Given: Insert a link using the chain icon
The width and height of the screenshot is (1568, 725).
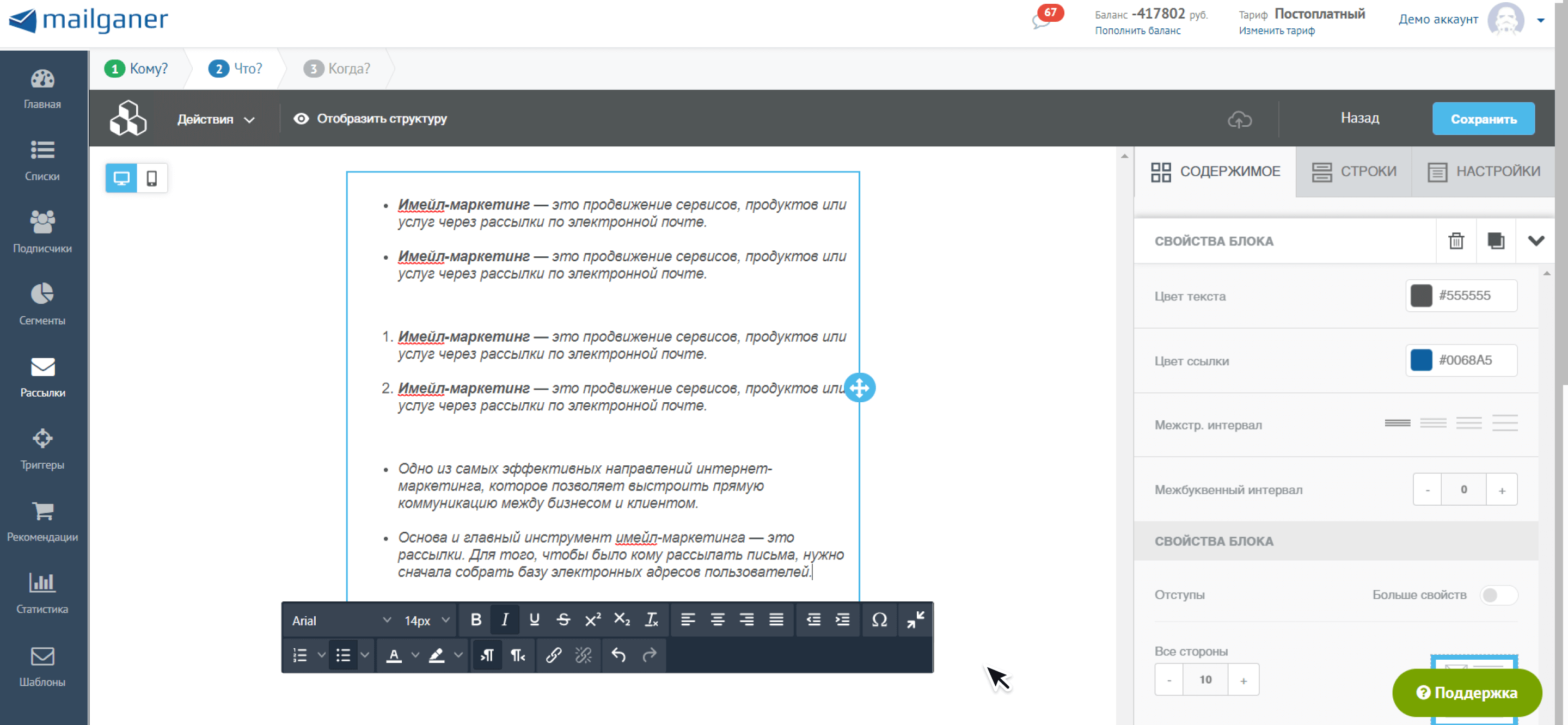Looking at the screenshot, I should (x=553, y=655).
